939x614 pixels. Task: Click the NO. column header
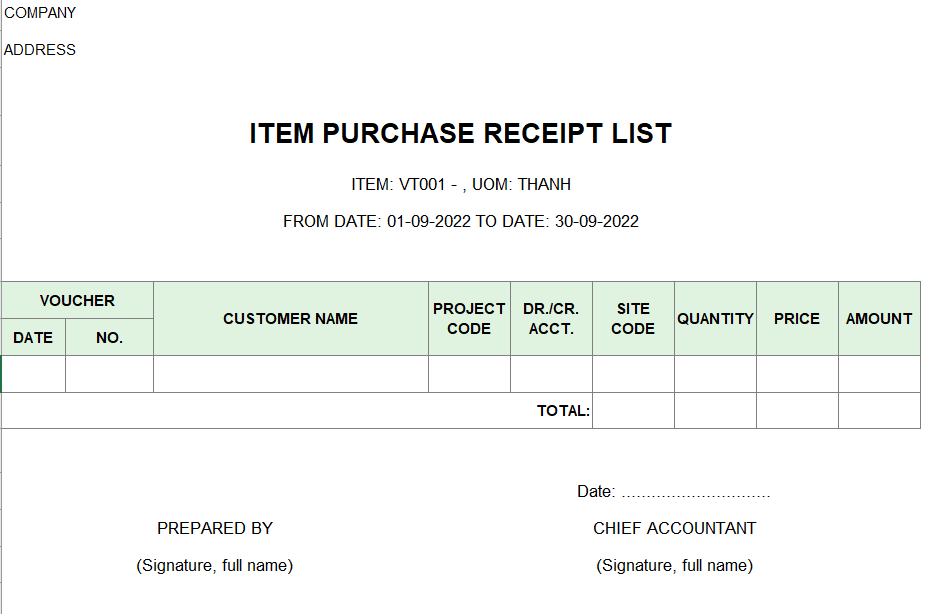(109, 337)
